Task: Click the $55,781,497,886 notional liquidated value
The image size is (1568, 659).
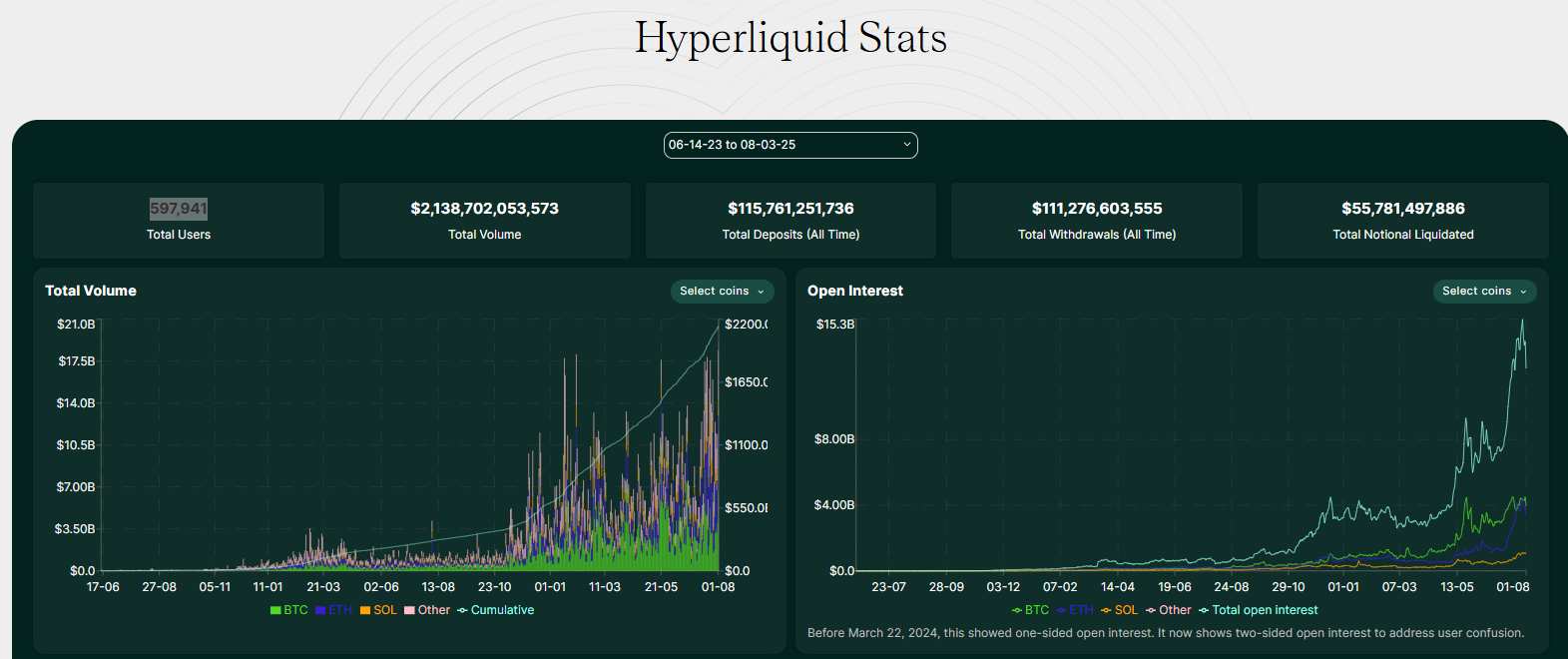Action: coord(1403,209)
